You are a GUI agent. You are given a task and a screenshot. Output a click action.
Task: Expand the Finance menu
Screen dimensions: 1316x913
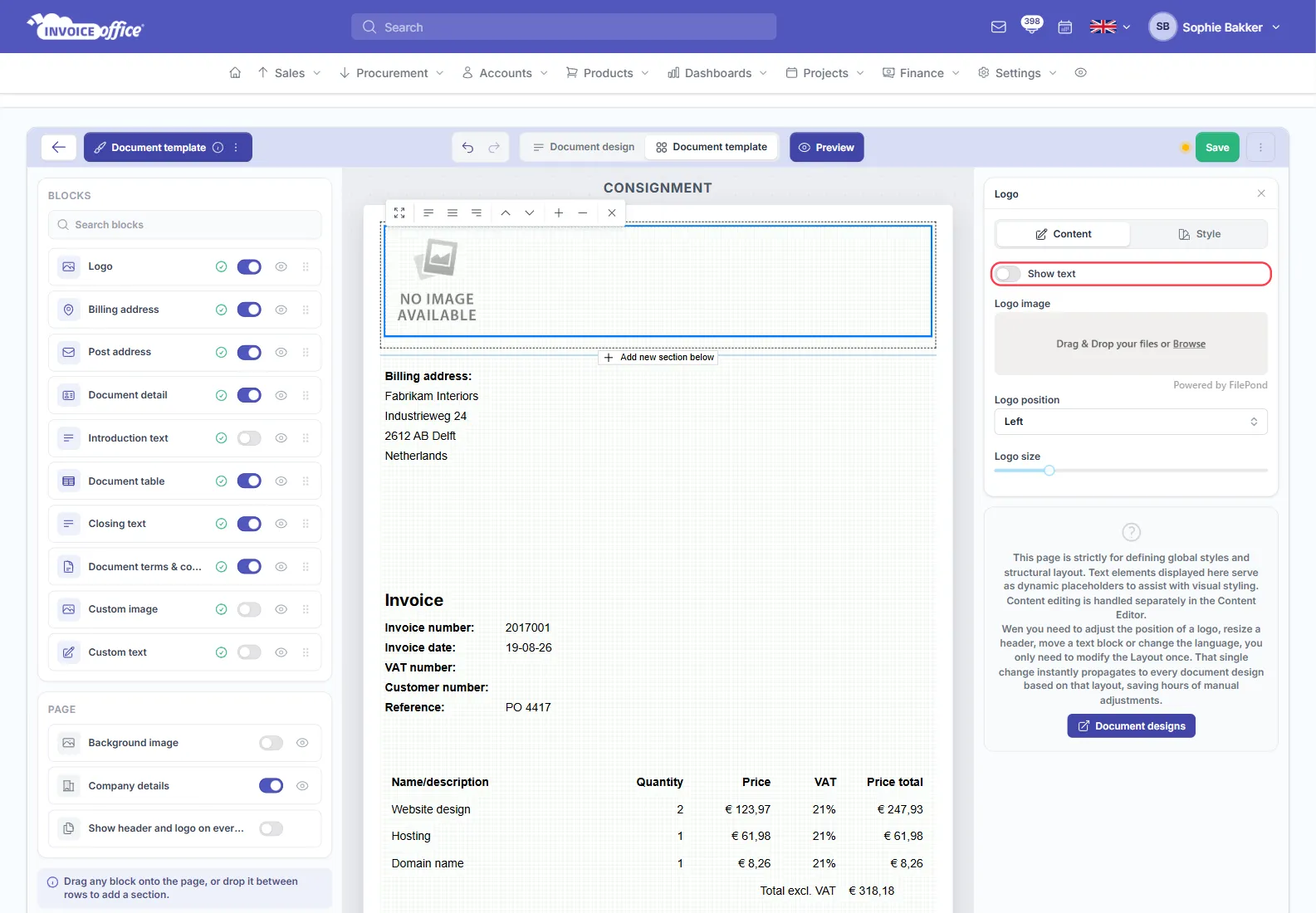[922, 73]
